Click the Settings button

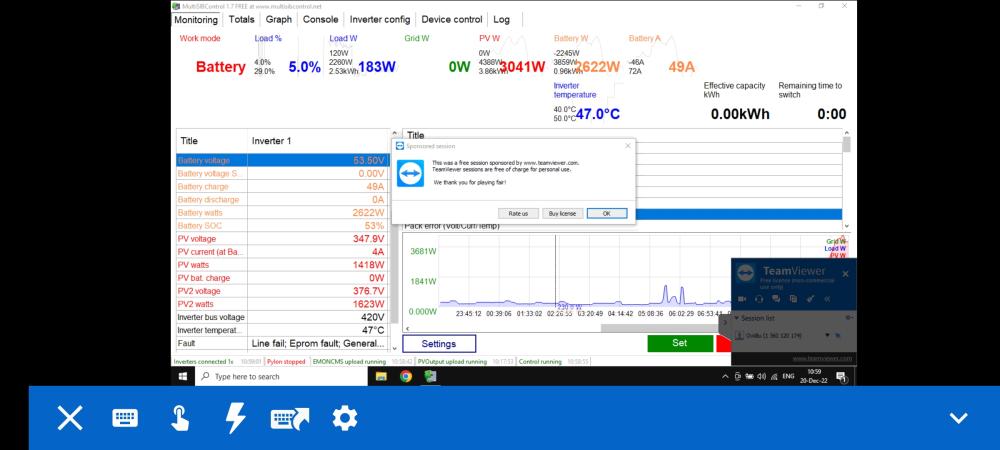pos(439,344)
